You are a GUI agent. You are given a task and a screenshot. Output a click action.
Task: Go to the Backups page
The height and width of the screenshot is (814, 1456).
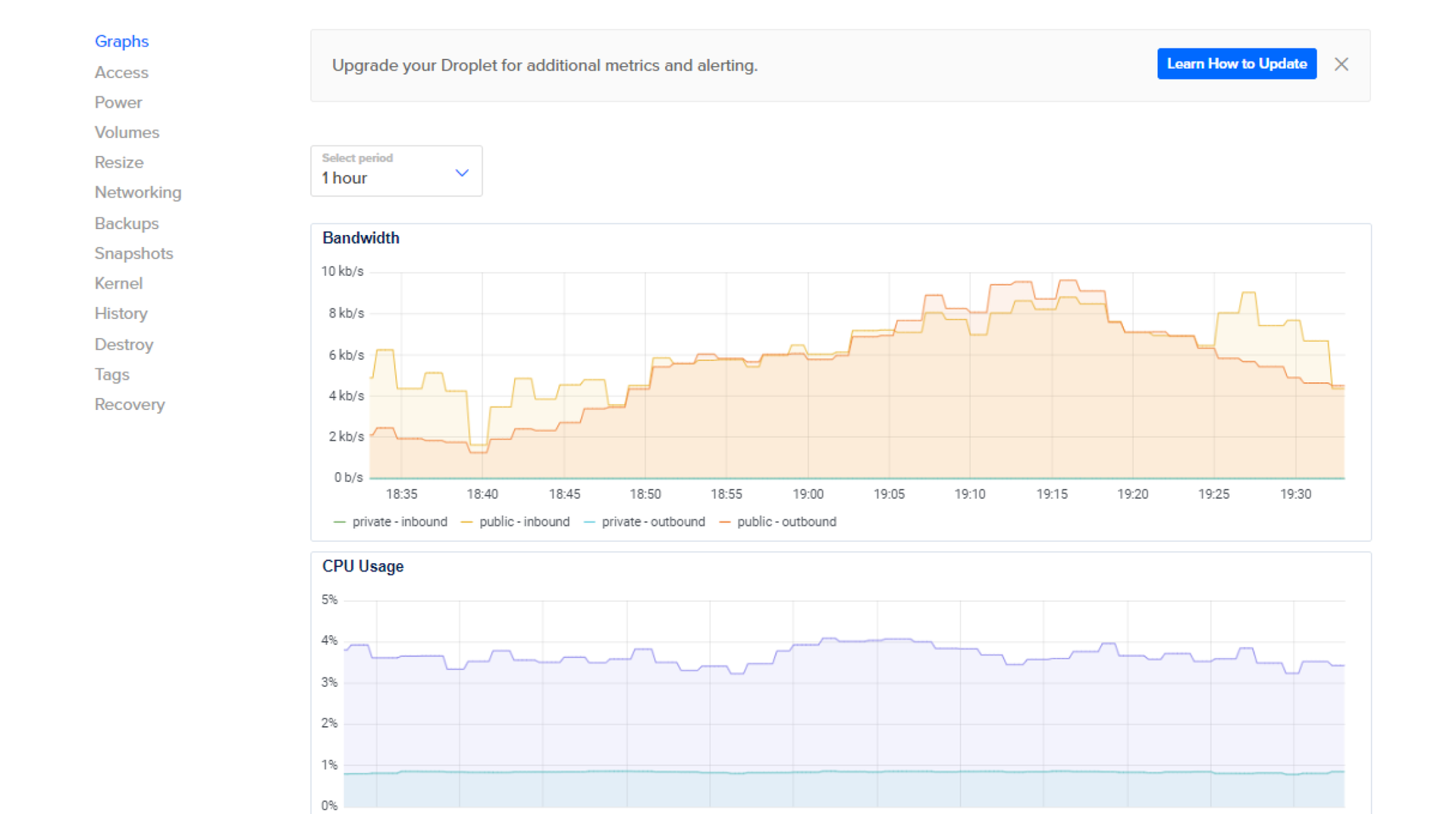coord(127,224)
